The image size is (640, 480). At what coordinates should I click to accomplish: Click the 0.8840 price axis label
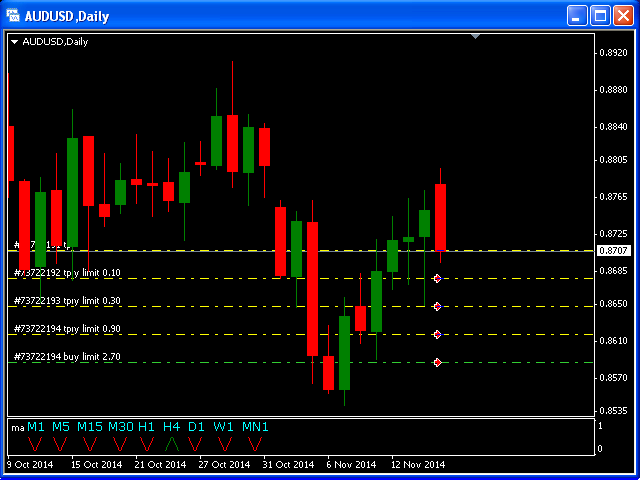(613, 127)
